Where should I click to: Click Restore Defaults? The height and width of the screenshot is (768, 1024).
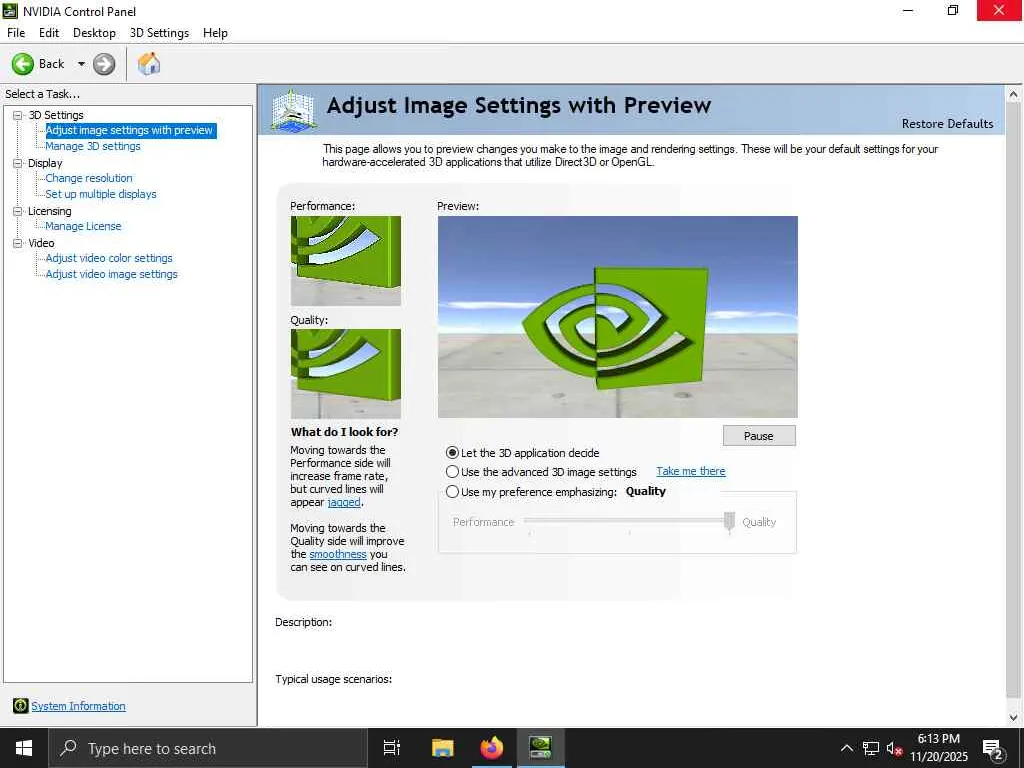pos(947,123)
